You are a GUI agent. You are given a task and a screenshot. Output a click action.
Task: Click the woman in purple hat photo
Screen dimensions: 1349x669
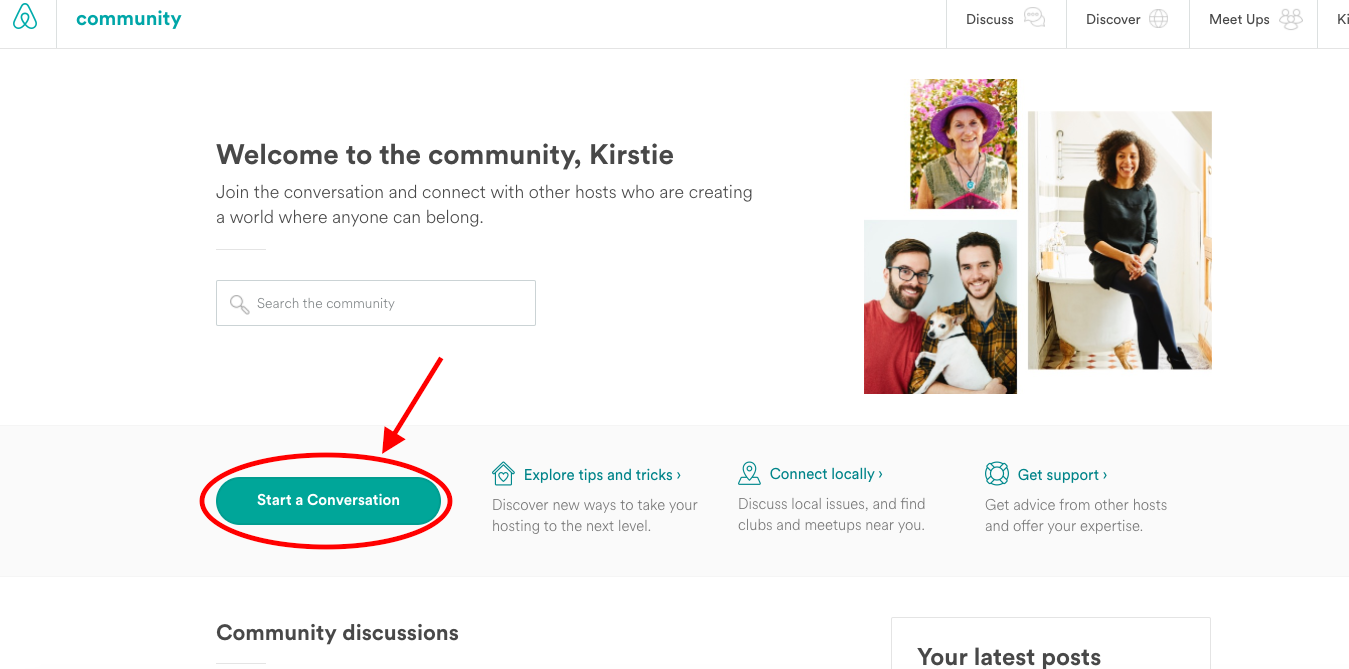962,143
